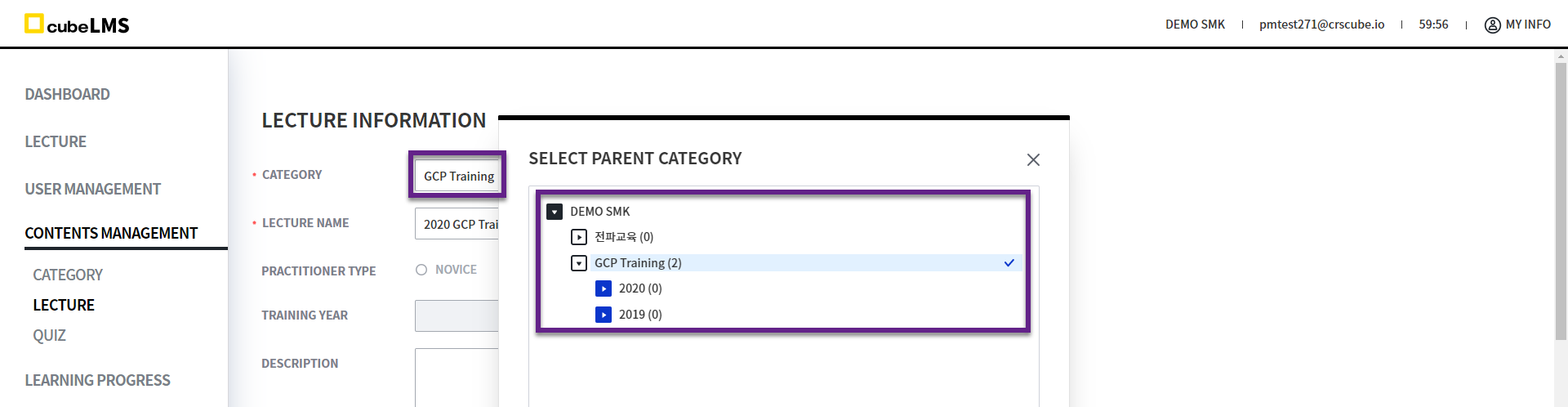
Task: Click the checkmark on GCP Training row
Action: point(1009,263)
